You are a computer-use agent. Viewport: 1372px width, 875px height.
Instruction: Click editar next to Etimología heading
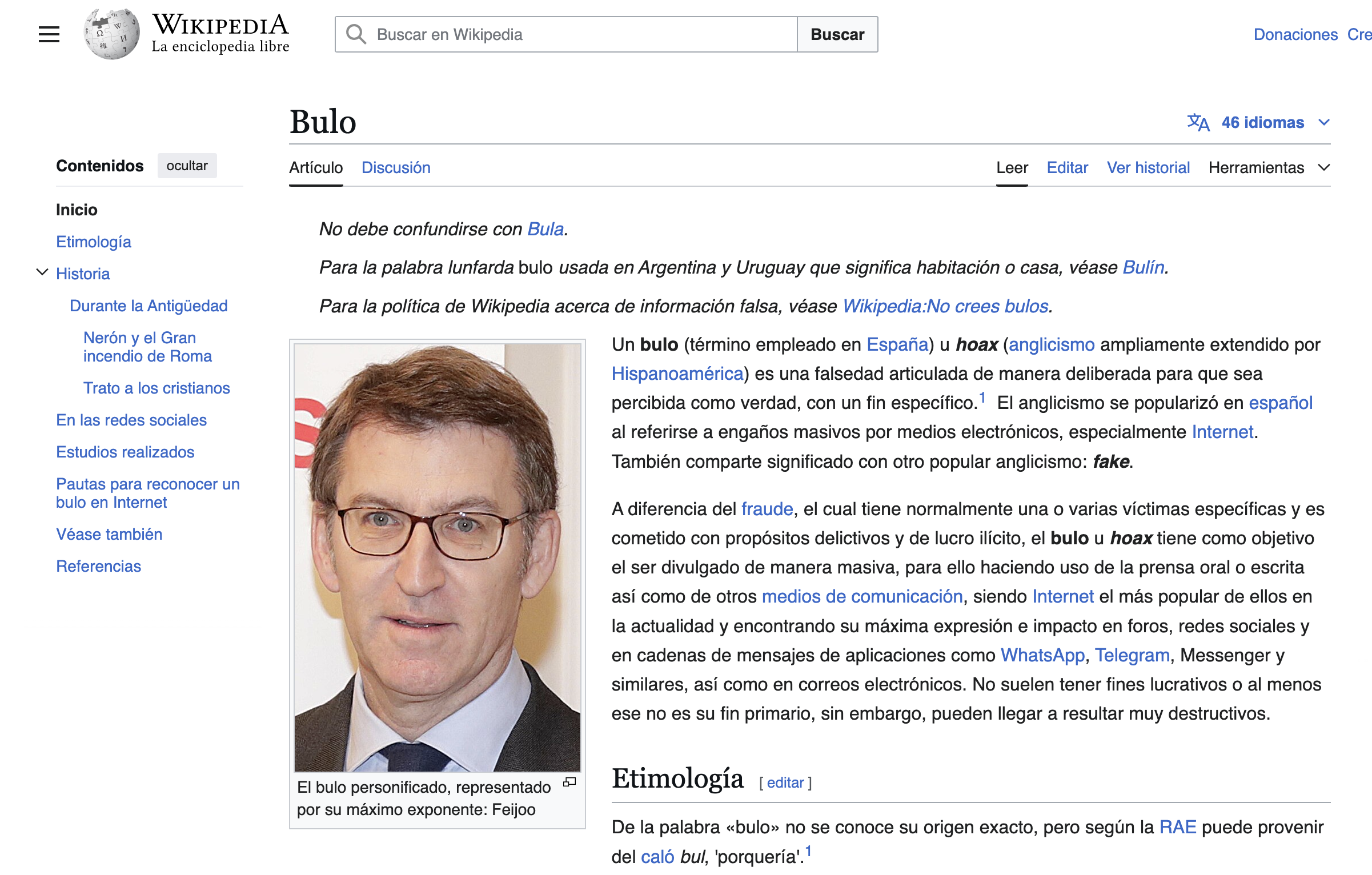(785, 782)
